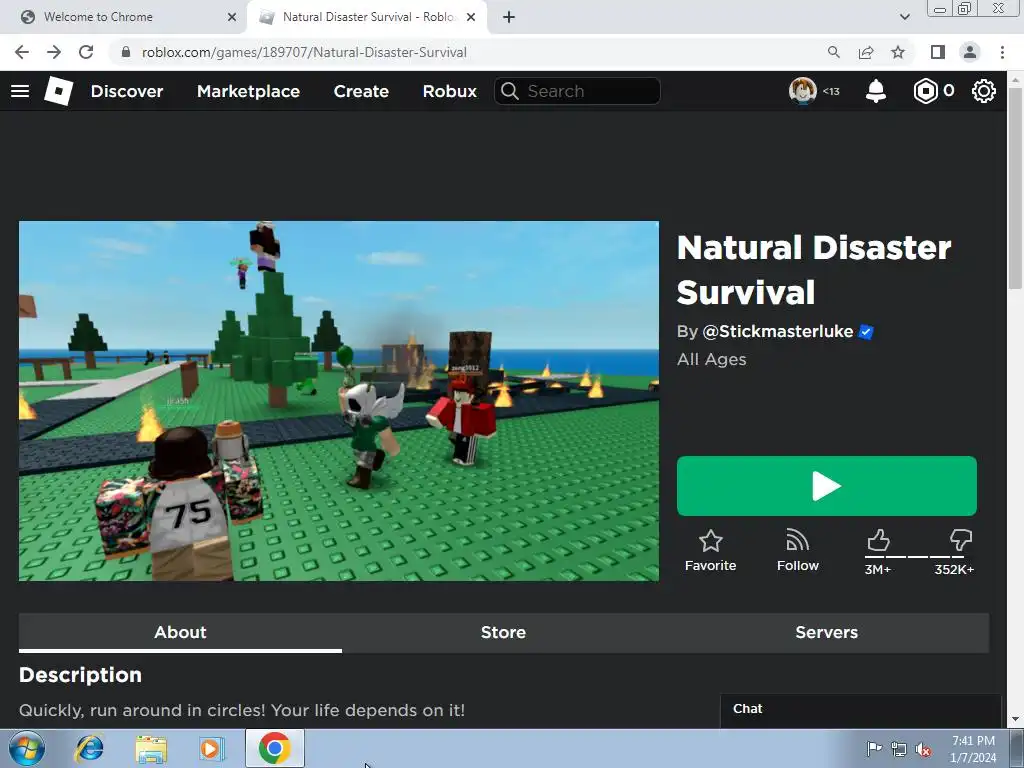
Task: Click the verified badge next to Stickmasterluke
Action: (x=866, y=332)
